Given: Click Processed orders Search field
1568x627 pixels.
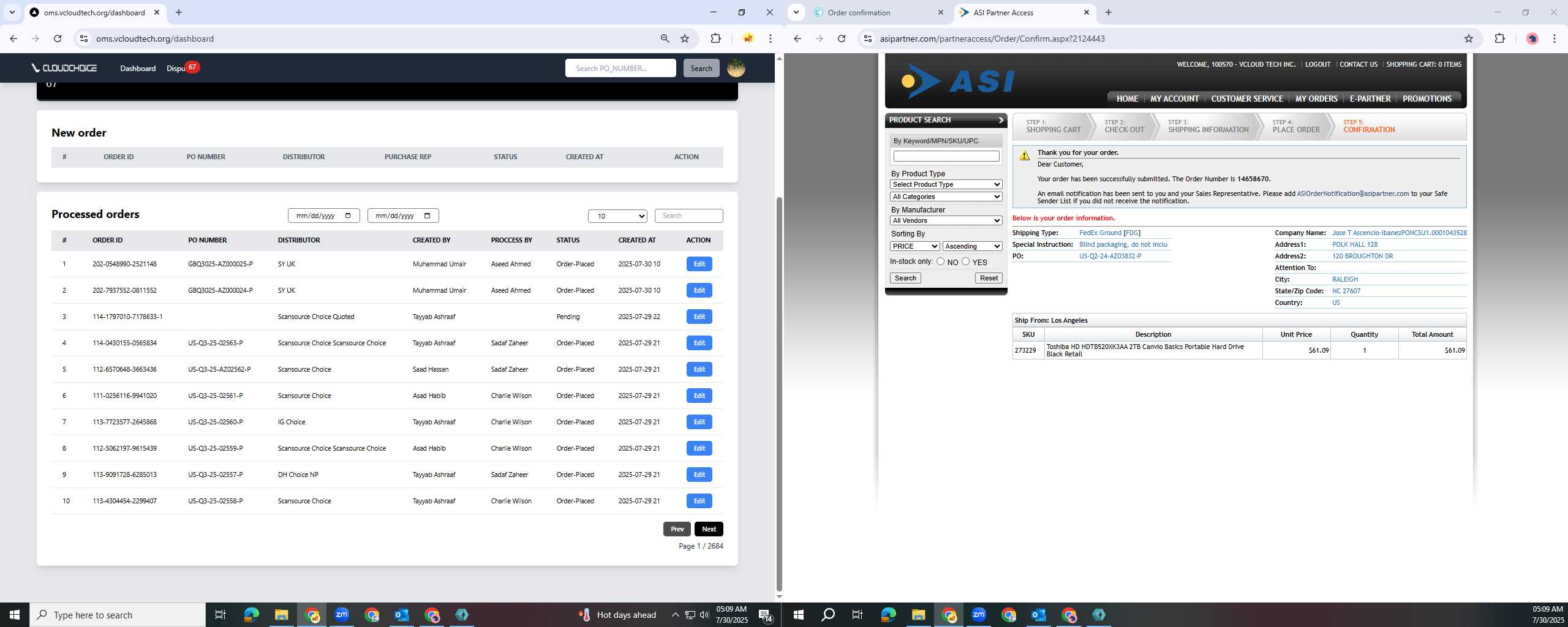Looking at the screenshot, I should point(688,216).
